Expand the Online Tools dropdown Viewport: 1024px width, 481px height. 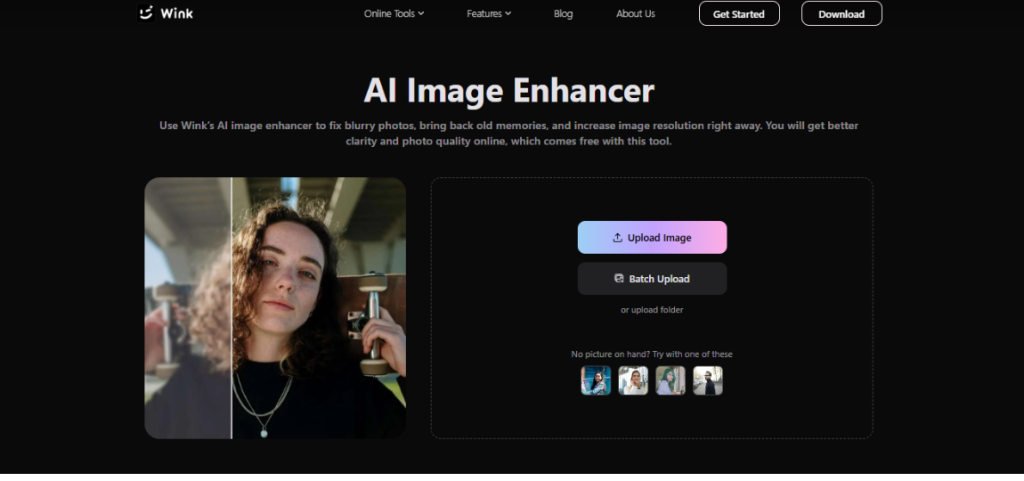(394, 14)
